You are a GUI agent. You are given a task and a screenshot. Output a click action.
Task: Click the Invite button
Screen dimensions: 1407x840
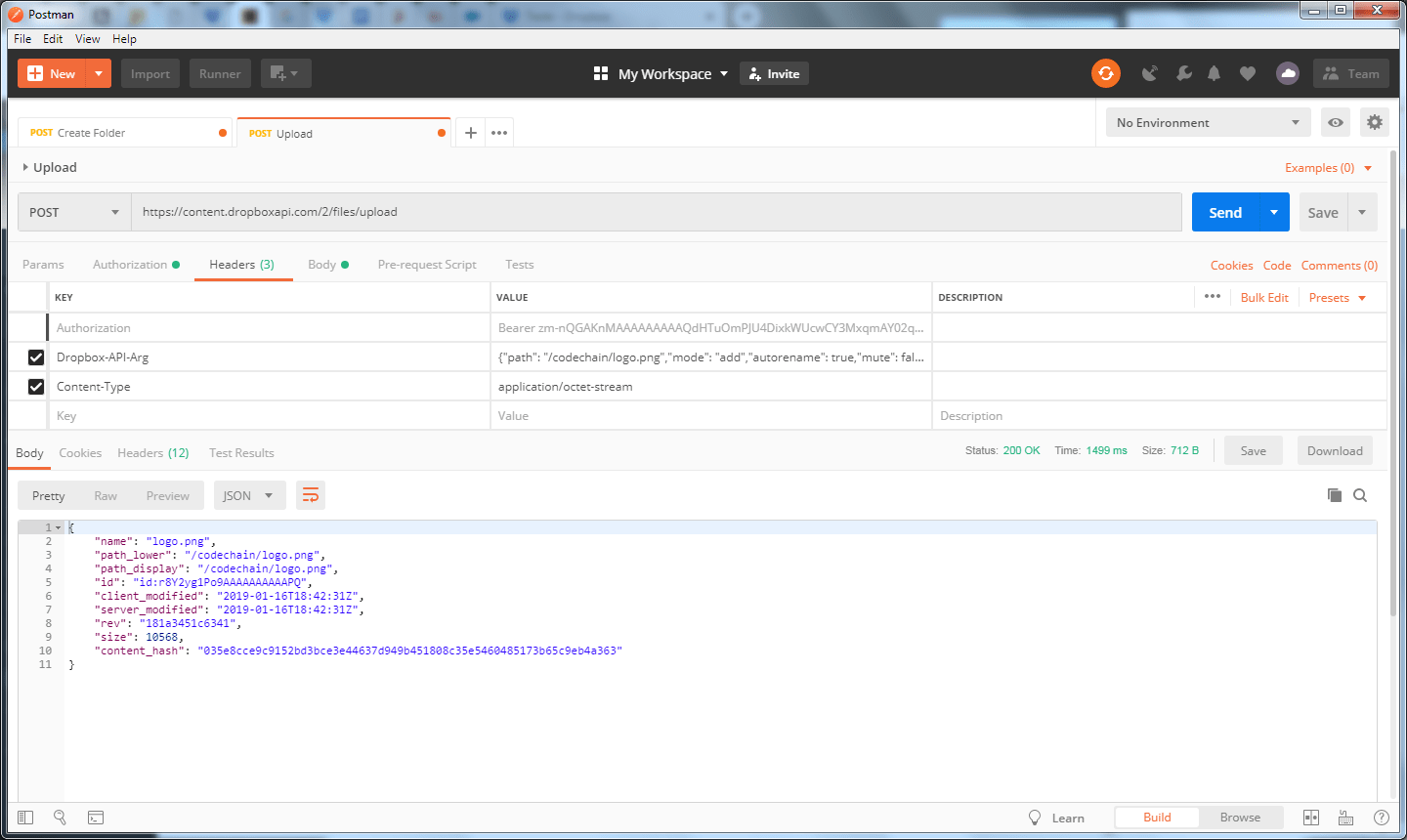point(775,73)
